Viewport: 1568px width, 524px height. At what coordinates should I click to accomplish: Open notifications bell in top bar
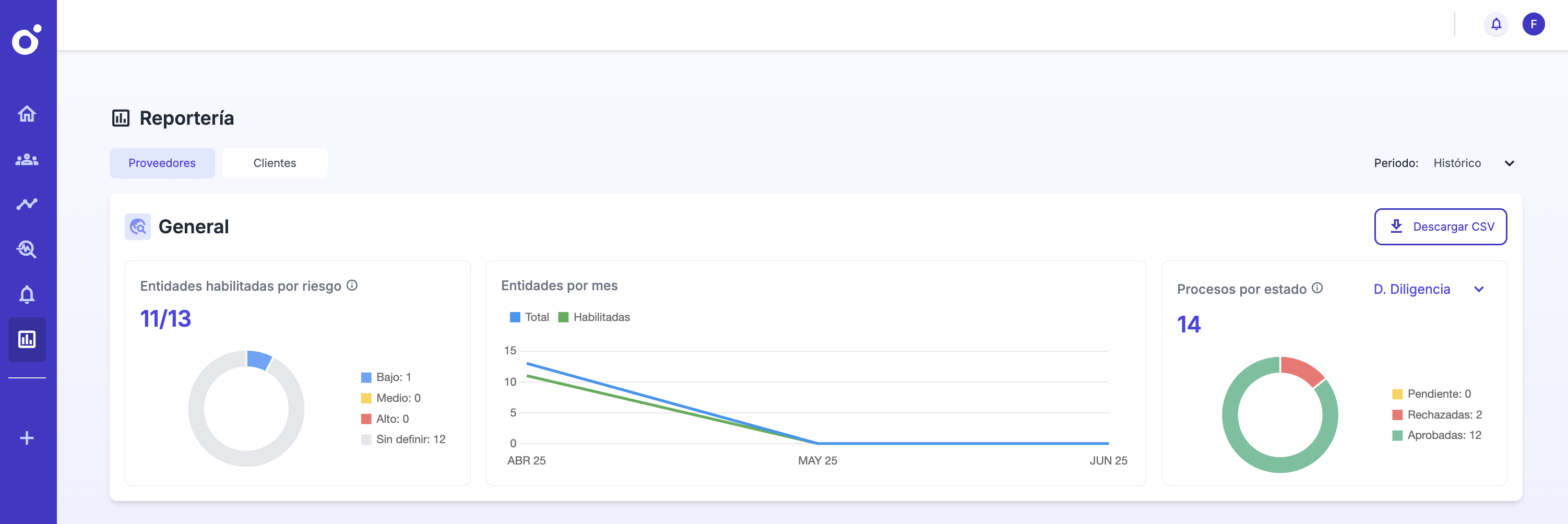click(x=1495, y=25)
